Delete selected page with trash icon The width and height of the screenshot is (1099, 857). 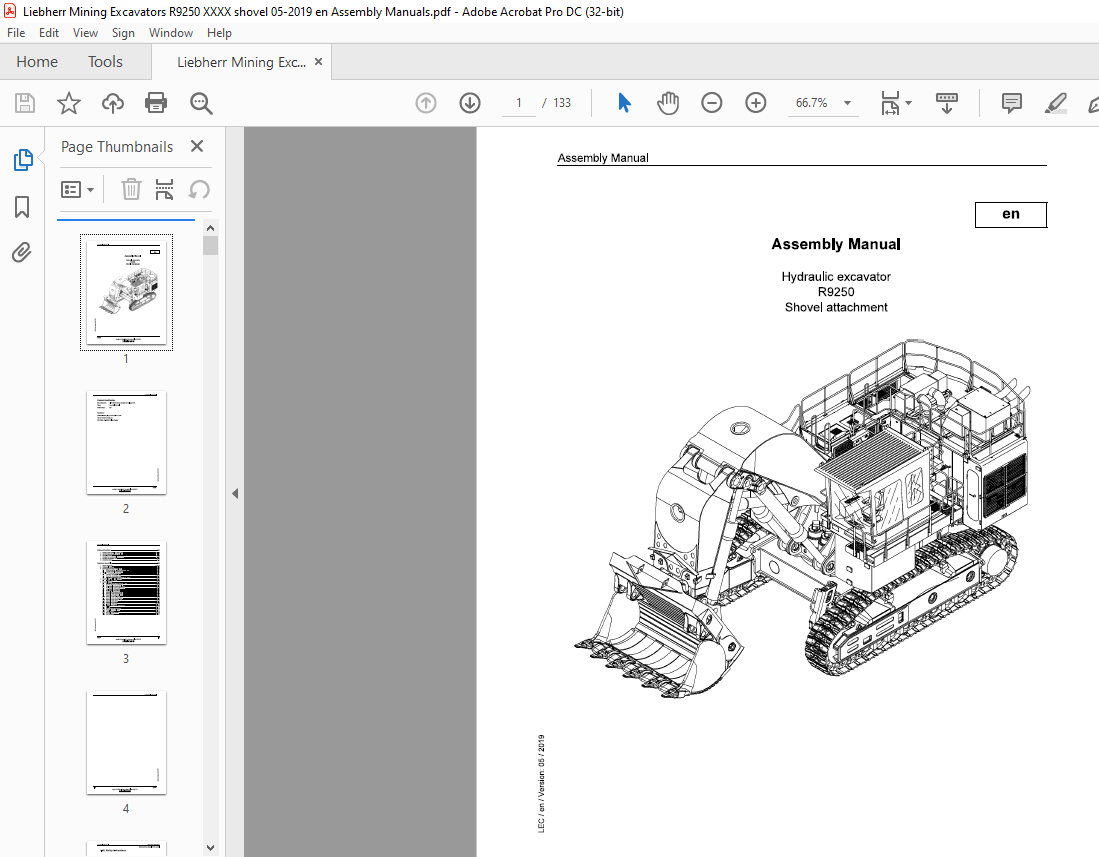131,189
